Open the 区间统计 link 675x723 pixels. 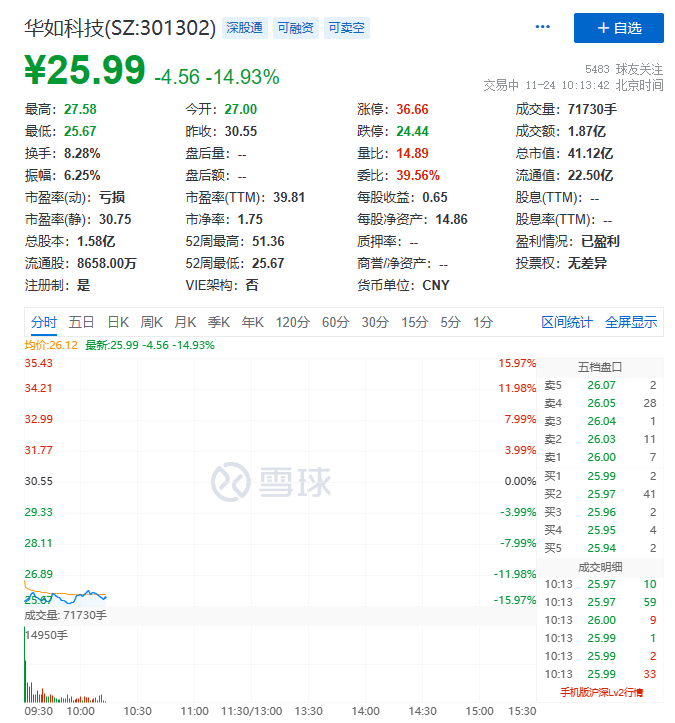(567, 322)
